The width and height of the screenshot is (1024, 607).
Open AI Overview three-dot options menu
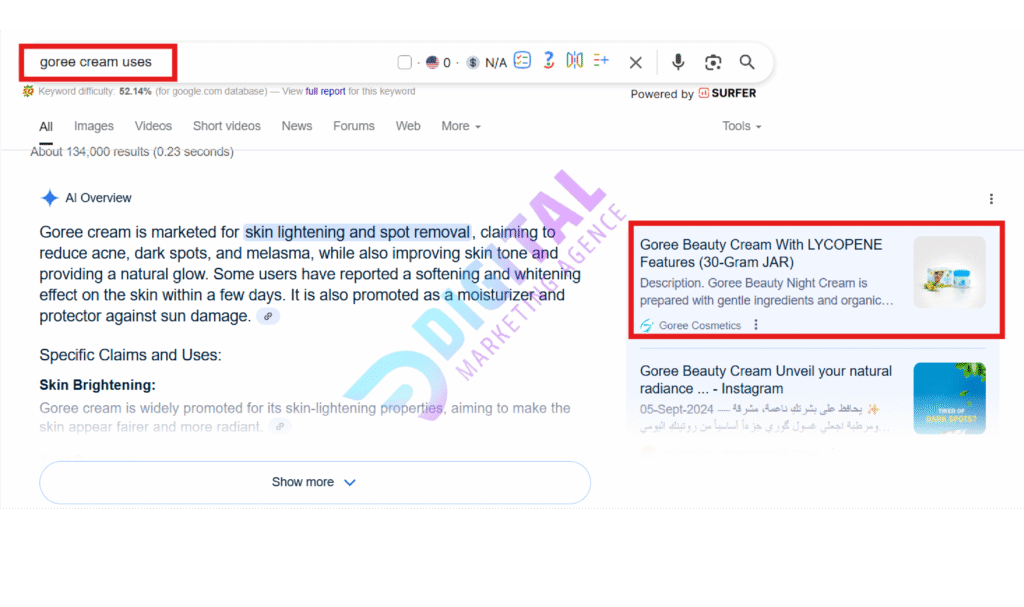coord(991,199)
